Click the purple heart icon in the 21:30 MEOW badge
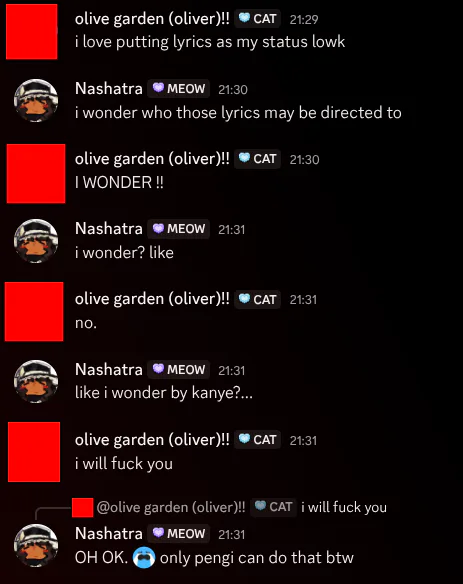463x584 pixels. coord(158,88)
